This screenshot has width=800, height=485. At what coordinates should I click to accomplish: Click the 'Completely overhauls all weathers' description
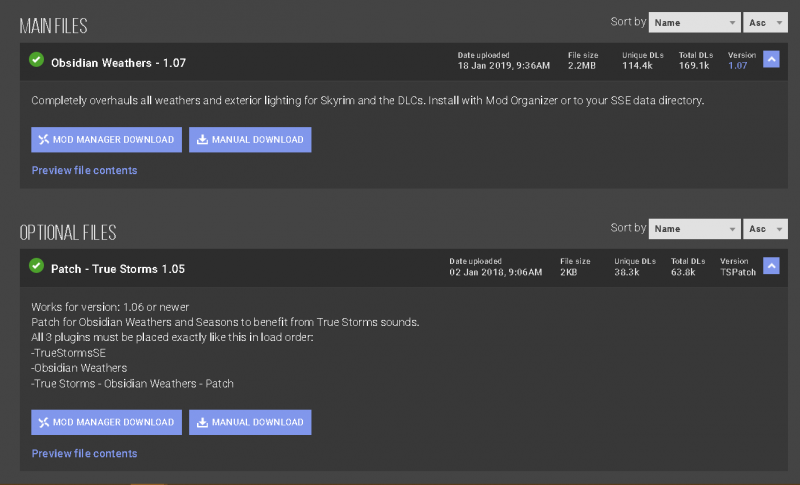pos(367,100)
